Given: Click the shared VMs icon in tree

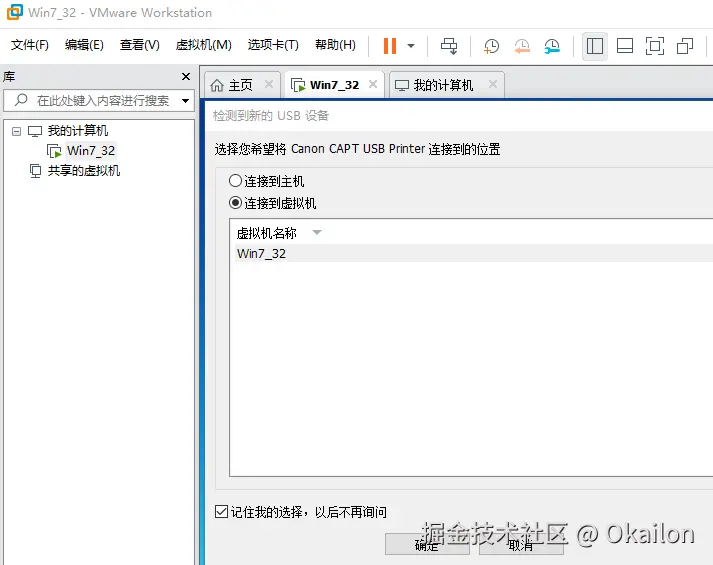Looking at the screenshot, I should pos(35,171).
